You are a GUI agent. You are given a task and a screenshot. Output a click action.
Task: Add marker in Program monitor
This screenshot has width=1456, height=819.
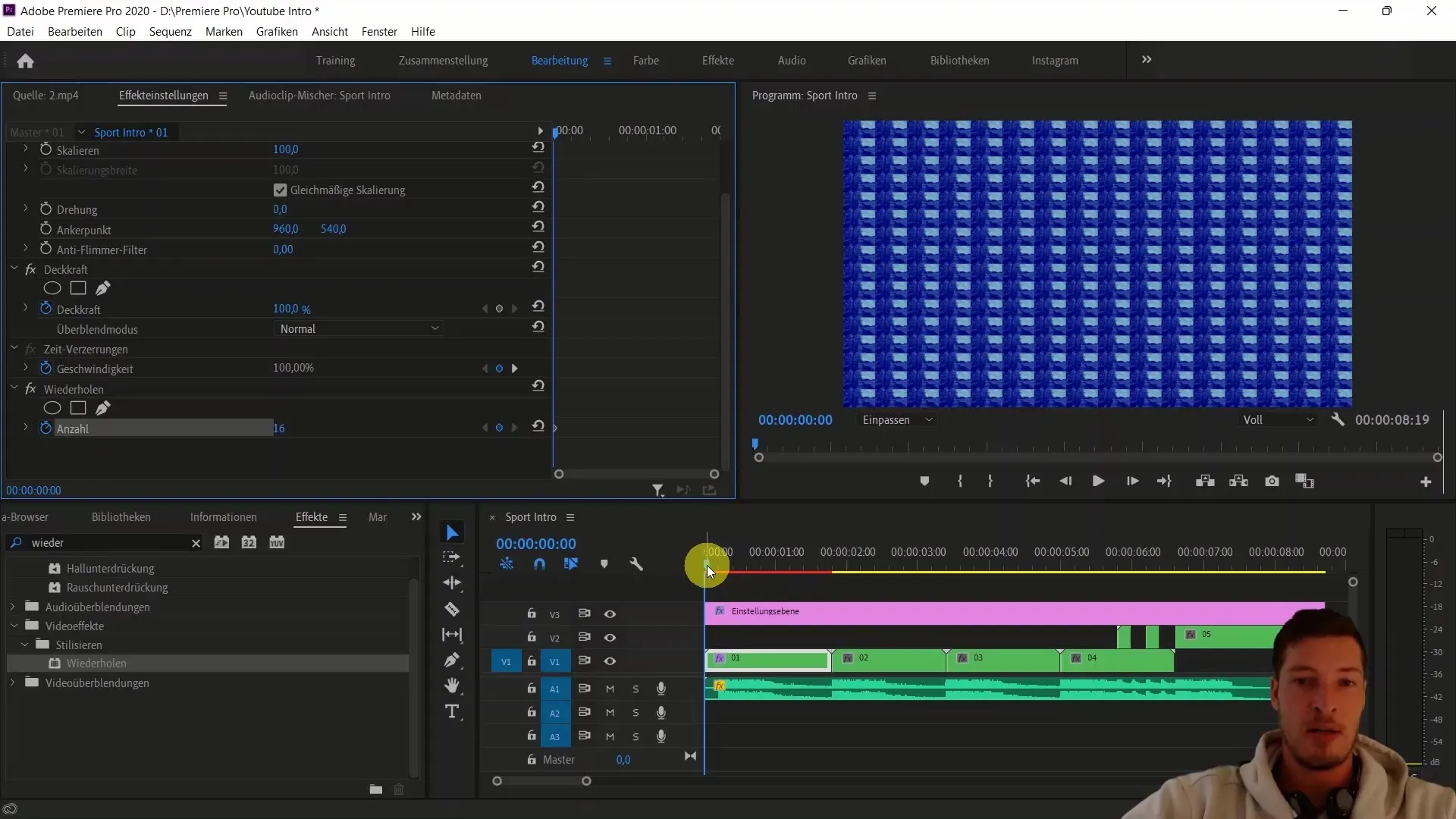tap(924, 482)
